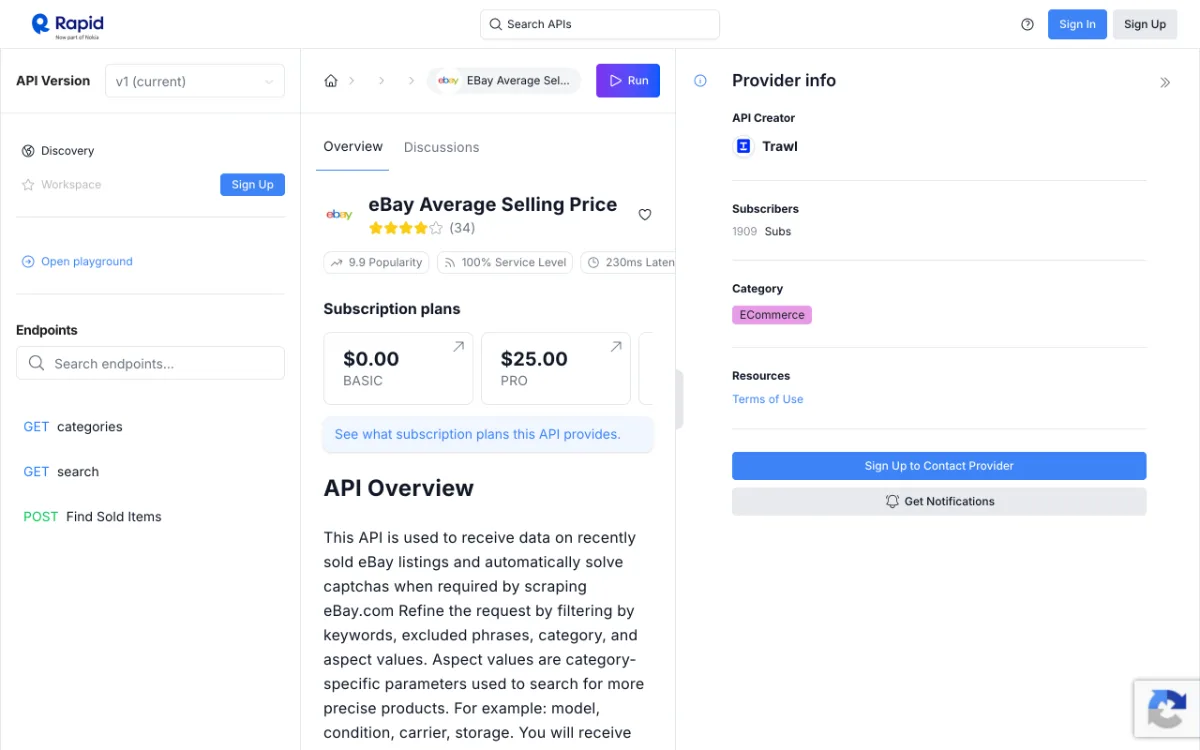Click See what subscription plans link
1200x750 pixels.
(477, 434)
